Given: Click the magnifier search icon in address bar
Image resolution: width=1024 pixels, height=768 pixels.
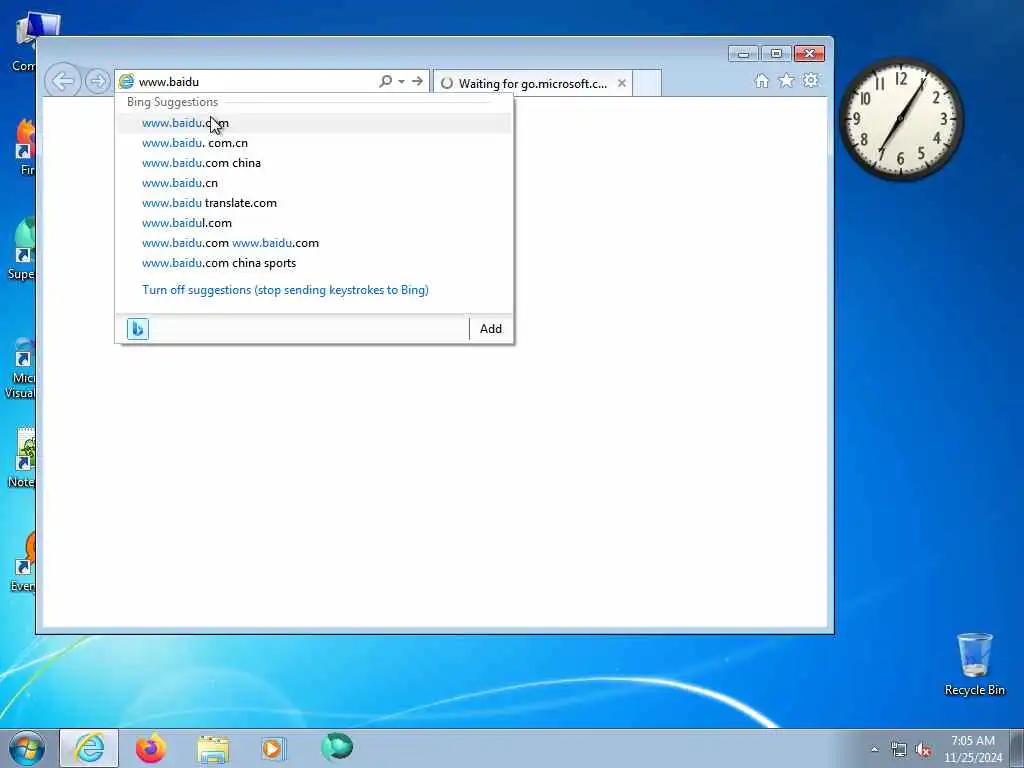Looking at the screenshot, I should tap(385, 81).
